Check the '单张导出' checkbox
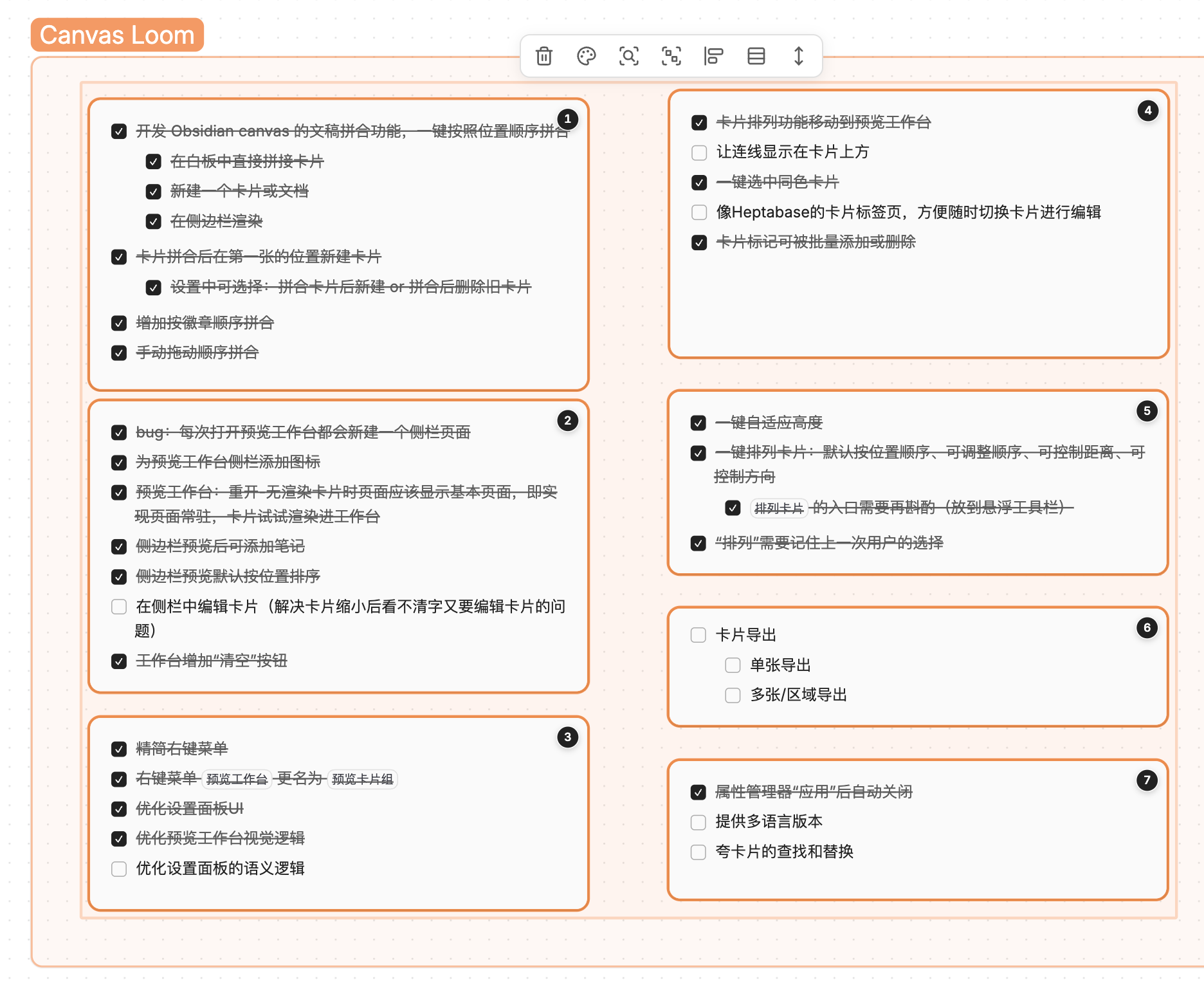1204x992 pixels. pos(733,665)
